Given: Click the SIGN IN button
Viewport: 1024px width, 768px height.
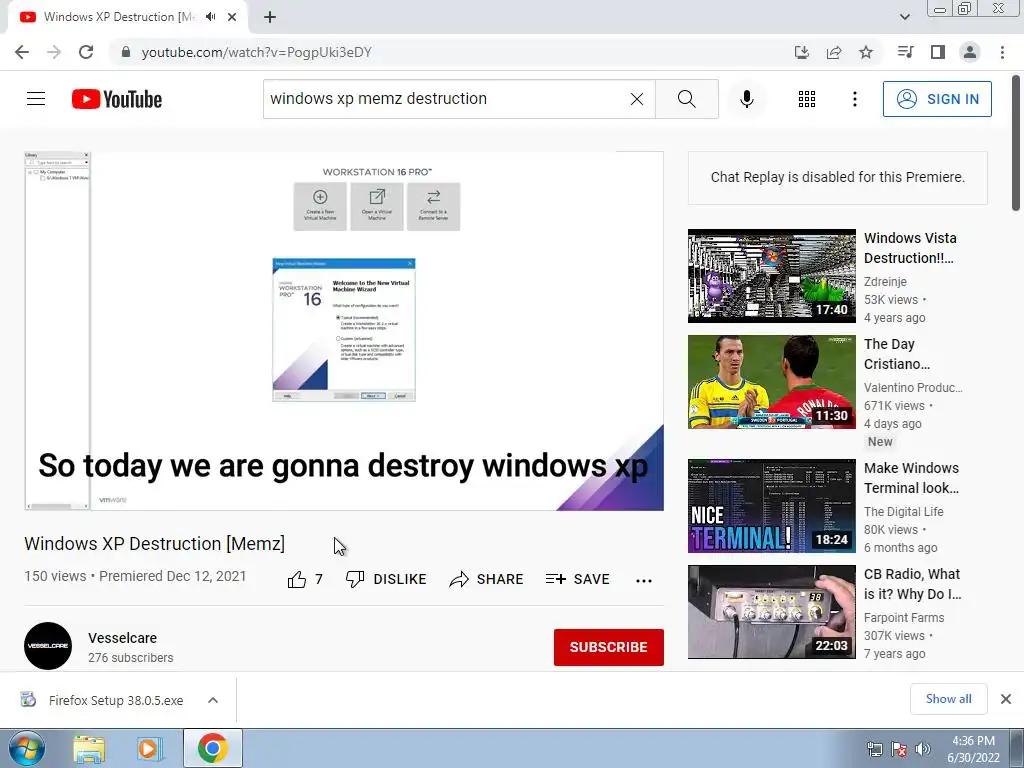Looking at the screenshot, I should (x=936, y=99).
